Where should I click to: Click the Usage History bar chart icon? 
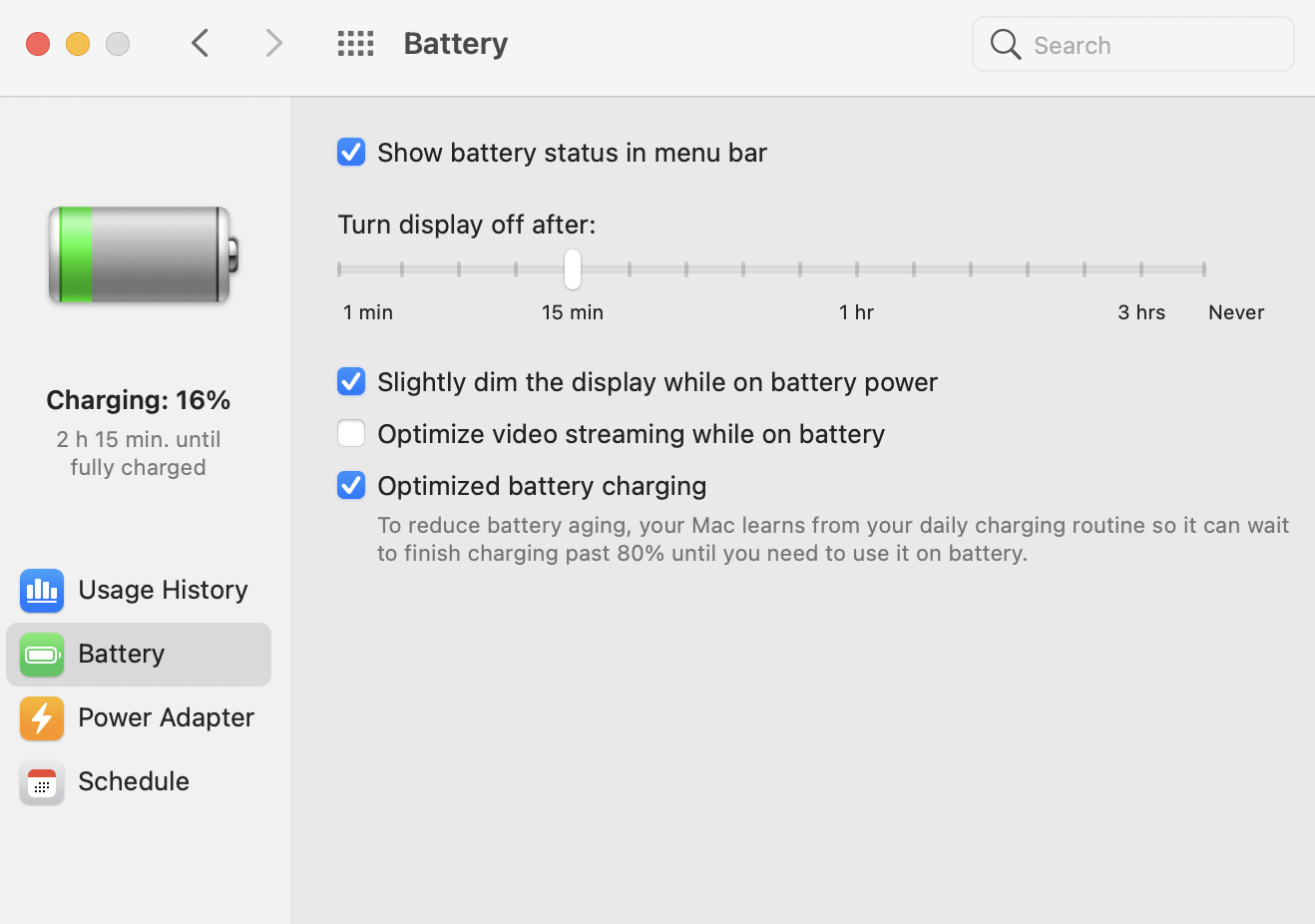point(42,591)
